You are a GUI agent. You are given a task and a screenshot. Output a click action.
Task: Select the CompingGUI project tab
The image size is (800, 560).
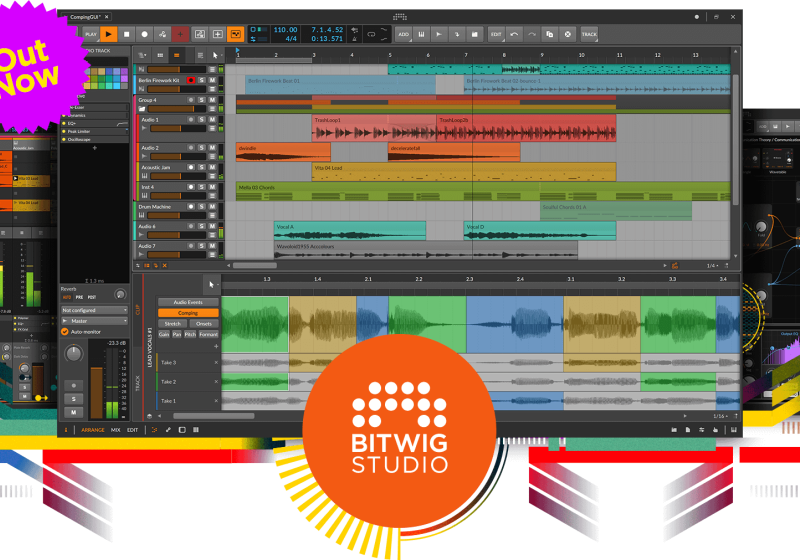click(85, 17)
